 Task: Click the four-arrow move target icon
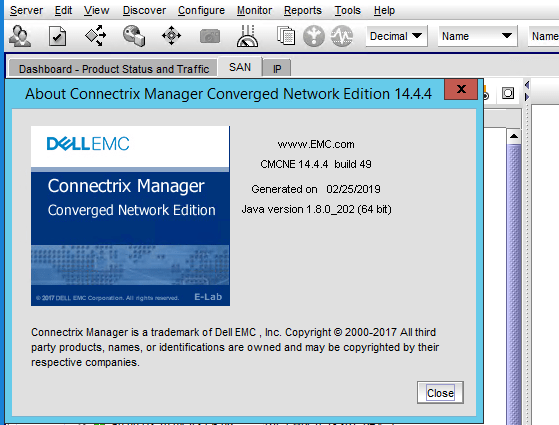(171, 36)
